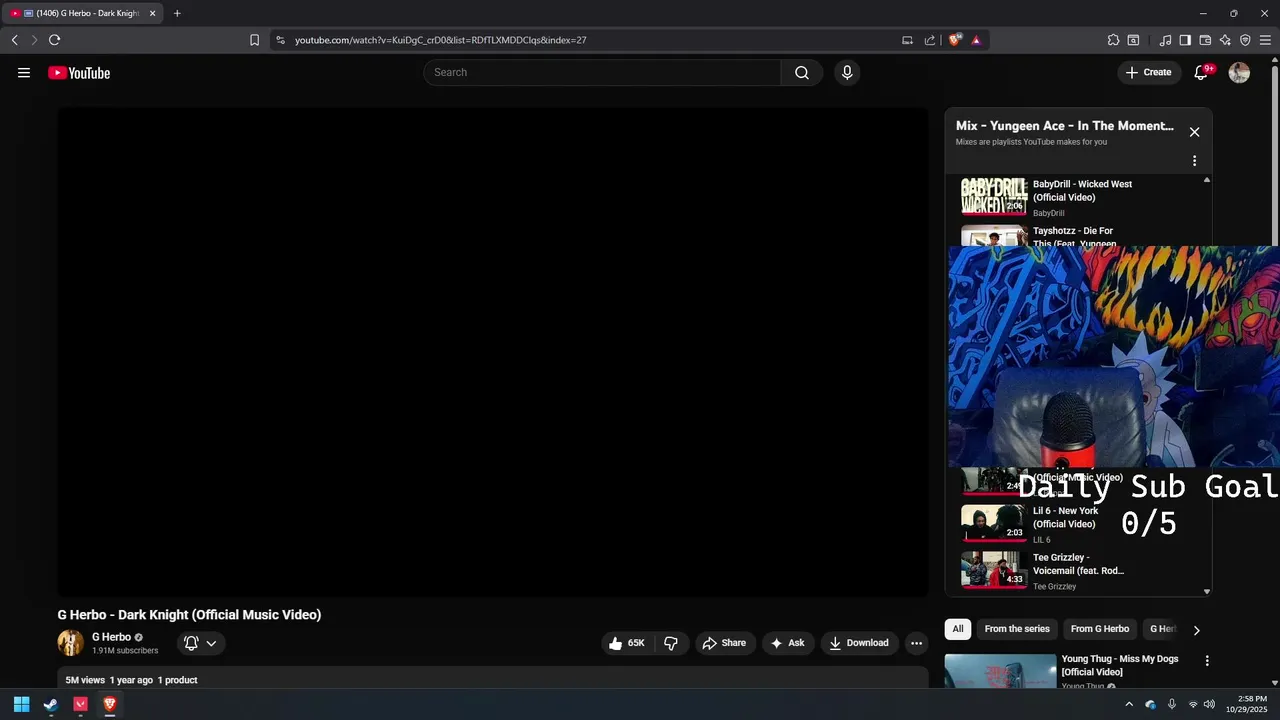Select From G Herbo chip
This screenshot has width=1280, height=720.
pos(1099,629)
